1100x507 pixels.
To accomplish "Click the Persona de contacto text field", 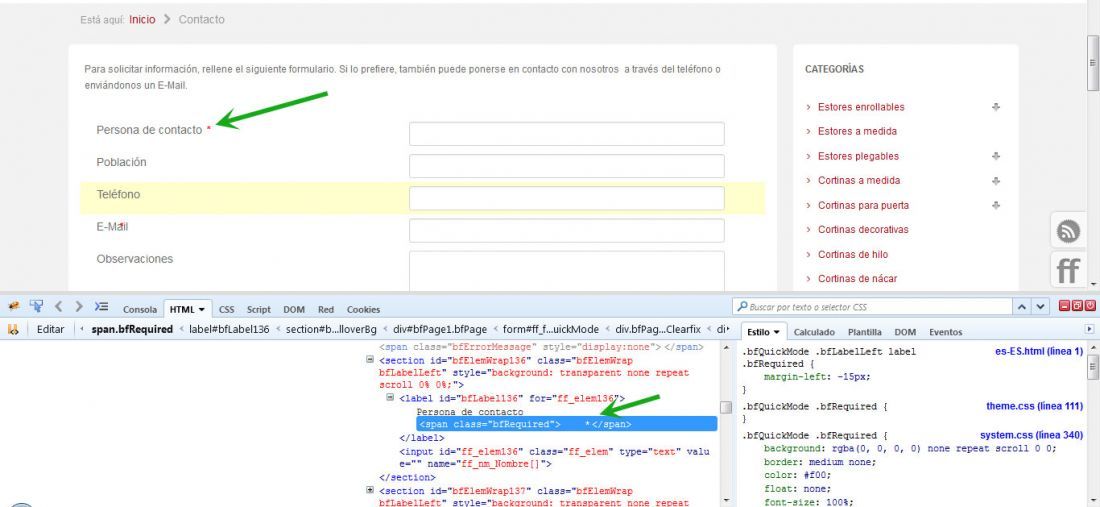I will pyautogui.click(x=566, y=134).
